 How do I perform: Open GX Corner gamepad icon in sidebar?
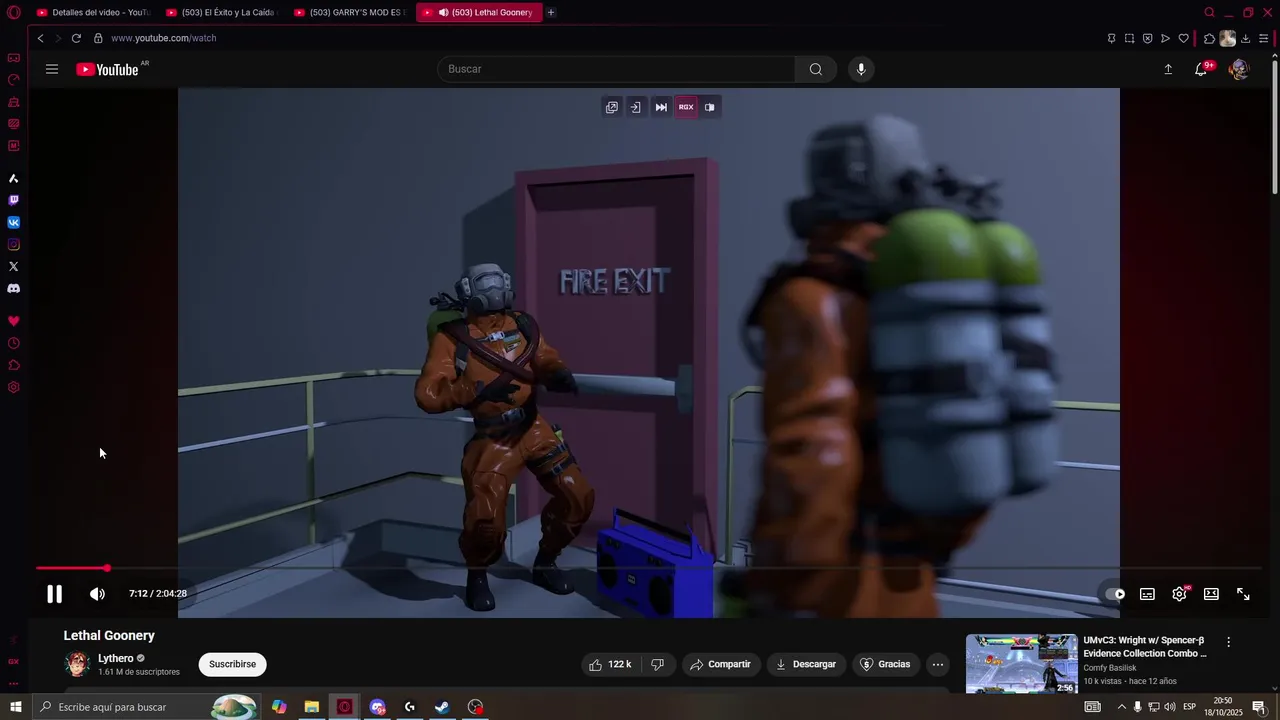[x=14, y=58]
